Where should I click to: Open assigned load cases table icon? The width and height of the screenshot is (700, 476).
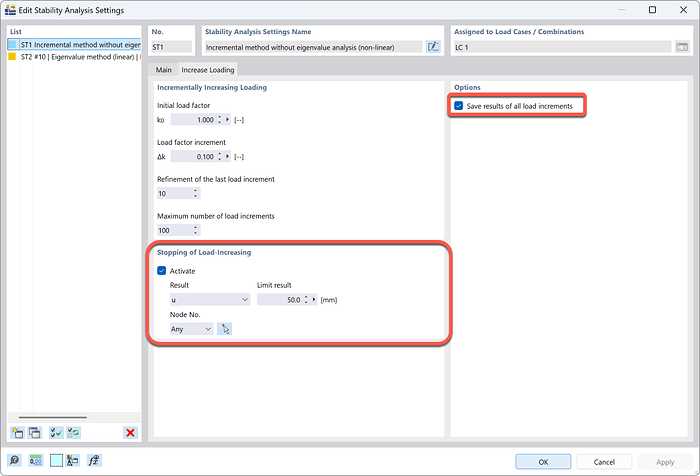[682, 46]
